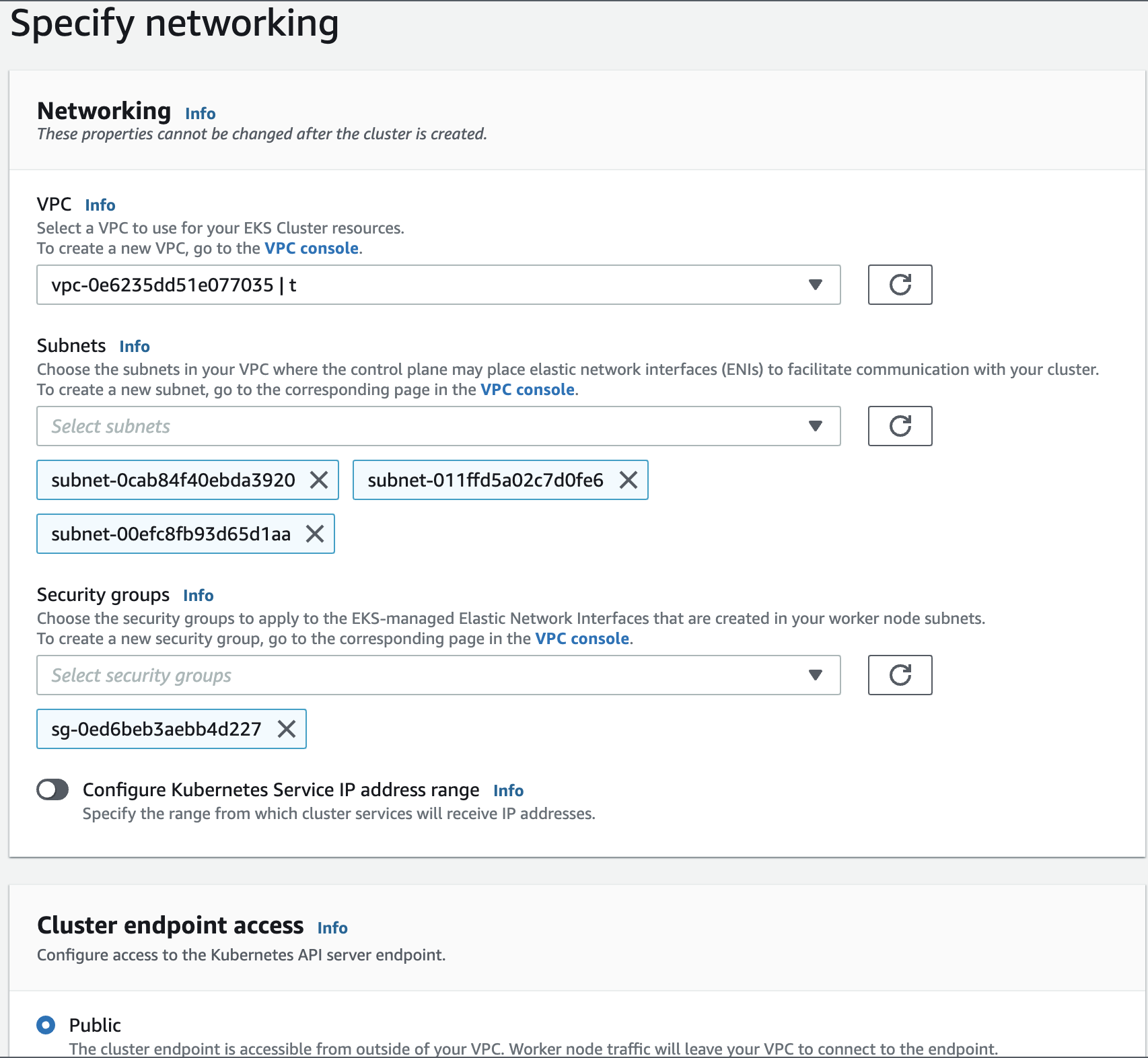This screenshot has height=1058, width=1148.
Task: Remove subnet-0cab84f40ebda3920 from selection
Action: (319, 480)
